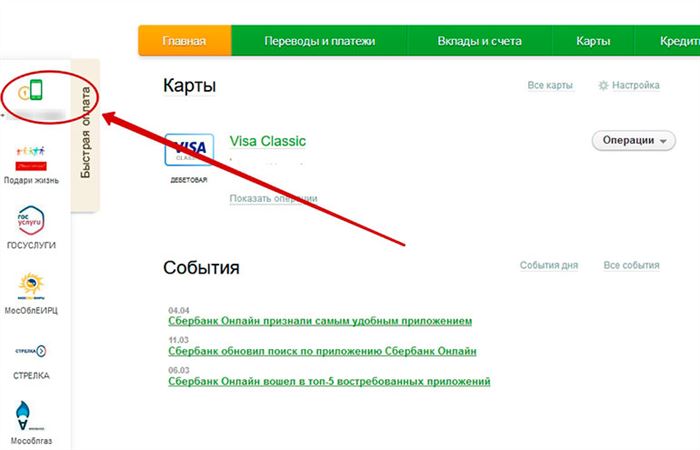Click the 06.03 news date

(179, 370)
